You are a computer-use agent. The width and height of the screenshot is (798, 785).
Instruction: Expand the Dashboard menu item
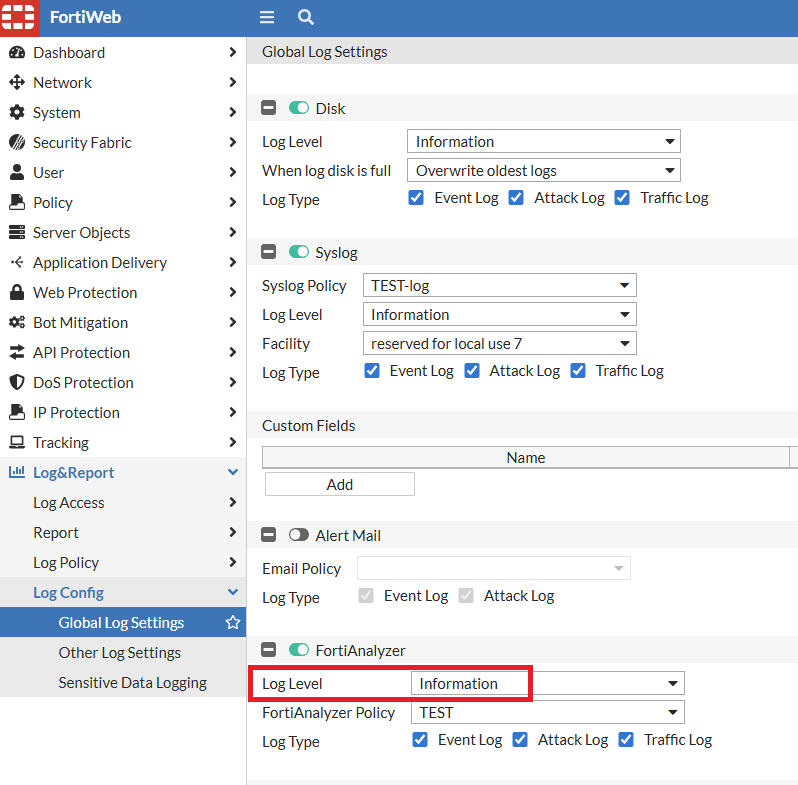point(122,52)
